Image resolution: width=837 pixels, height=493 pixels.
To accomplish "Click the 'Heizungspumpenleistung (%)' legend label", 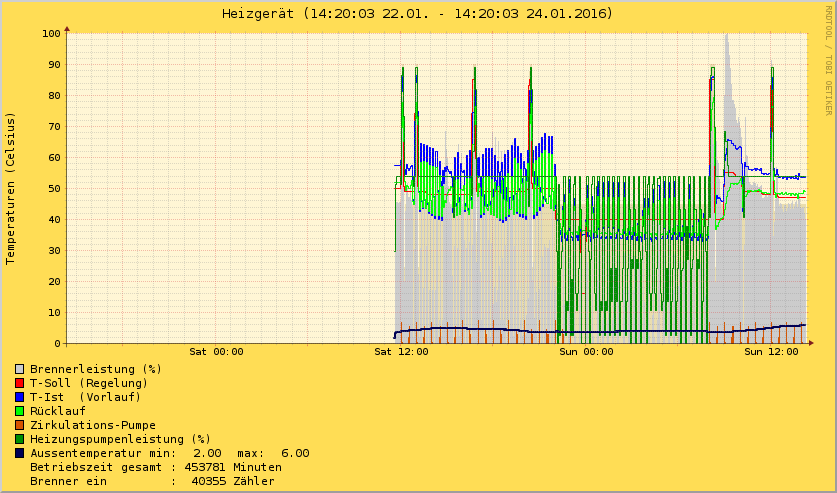I will pyautogui.click(x=121, y=439).
